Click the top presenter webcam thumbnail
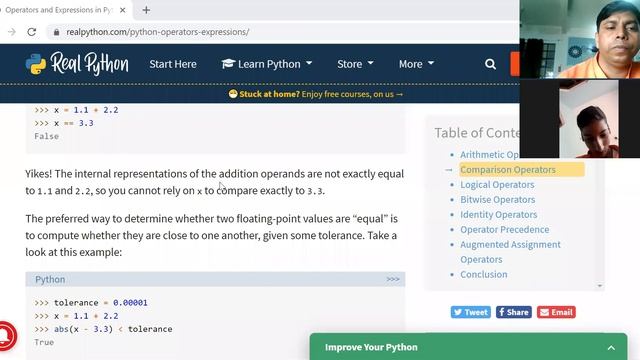 (580, 39)
